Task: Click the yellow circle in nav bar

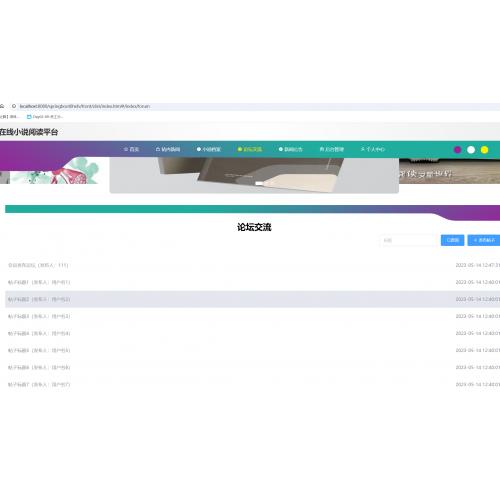Action: 484,150
